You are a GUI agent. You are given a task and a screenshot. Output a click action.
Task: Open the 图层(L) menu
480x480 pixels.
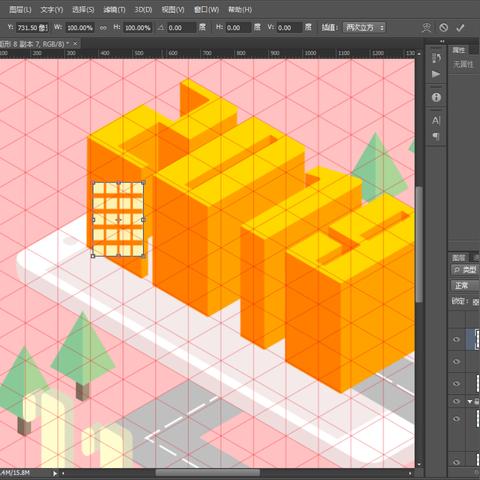coord(20,10)
